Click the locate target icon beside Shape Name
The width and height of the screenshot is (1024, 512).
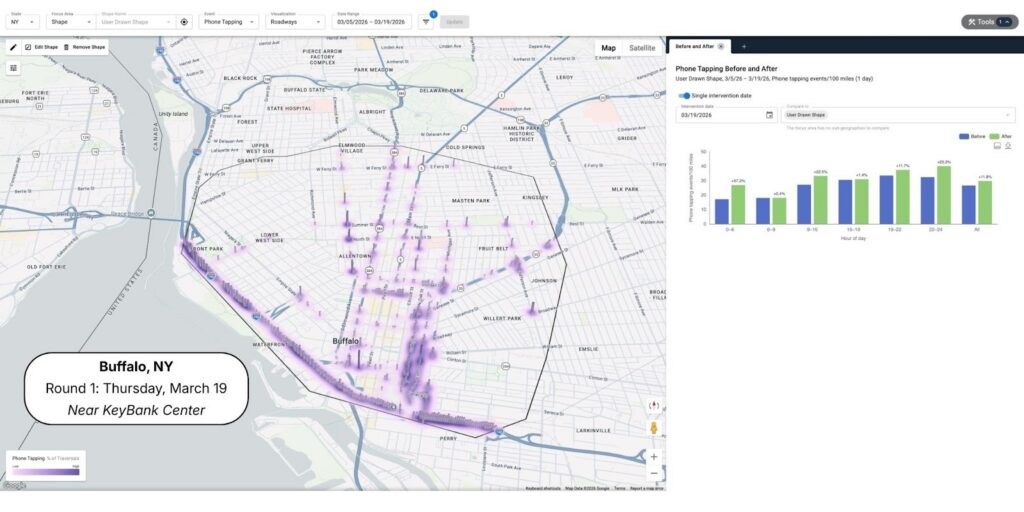tap(183, 21)
